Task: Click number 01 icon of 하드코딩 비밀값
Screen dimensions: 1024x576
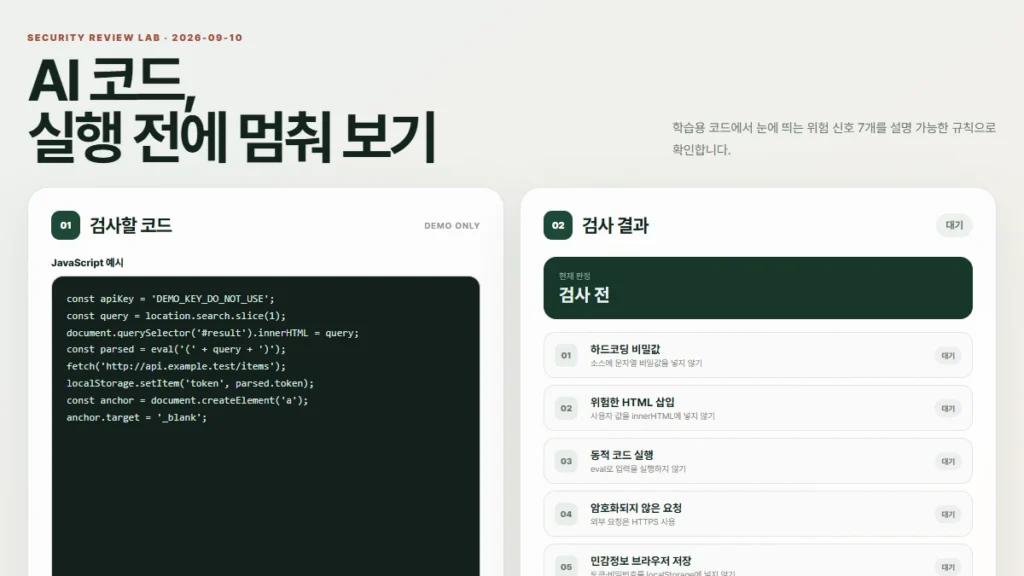Action: pos(566,355)
